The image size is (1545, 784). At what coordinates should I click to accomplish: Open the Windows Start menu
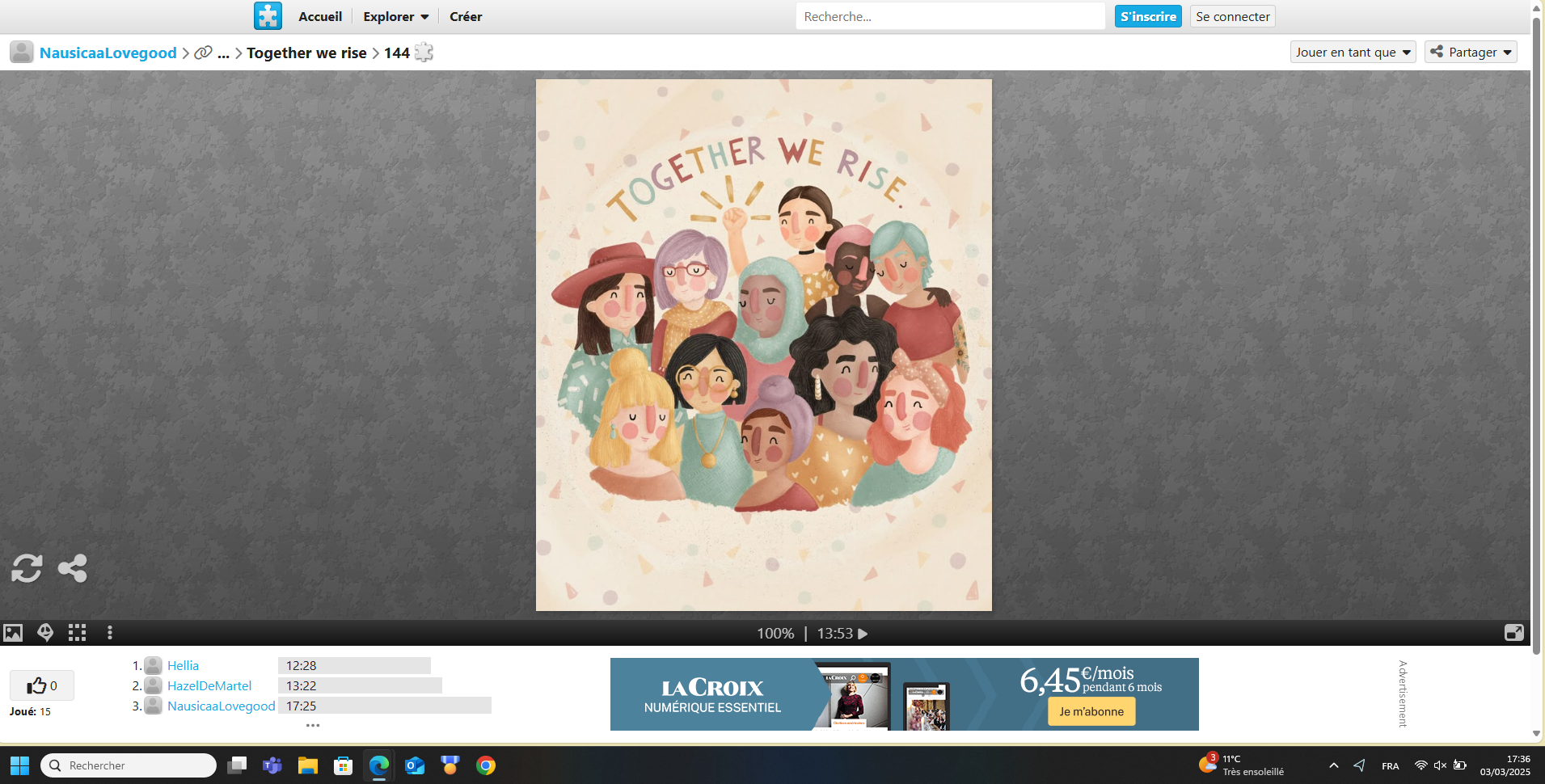tap(19, 765)
